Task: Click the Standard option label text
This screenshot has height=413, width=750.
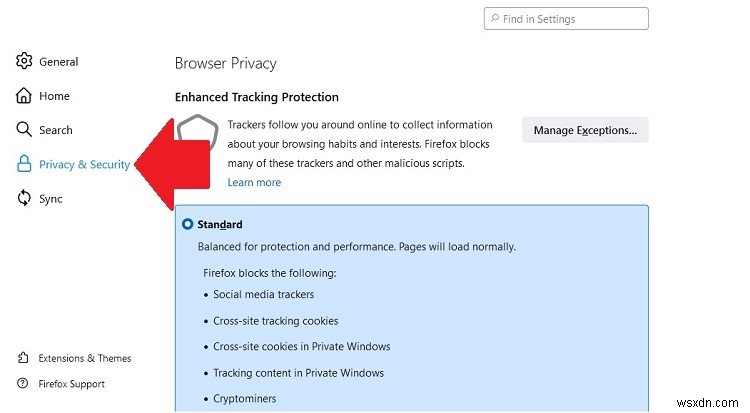Action: pyautogui.click(x=220, y=224)
